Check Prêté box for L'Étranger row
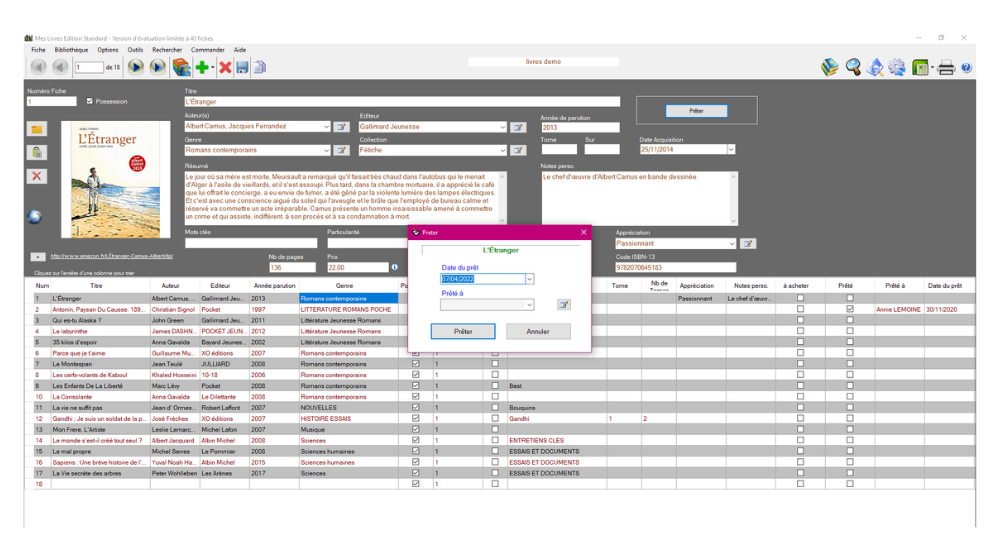This screenshot has width=1000, height=560. 849,298
